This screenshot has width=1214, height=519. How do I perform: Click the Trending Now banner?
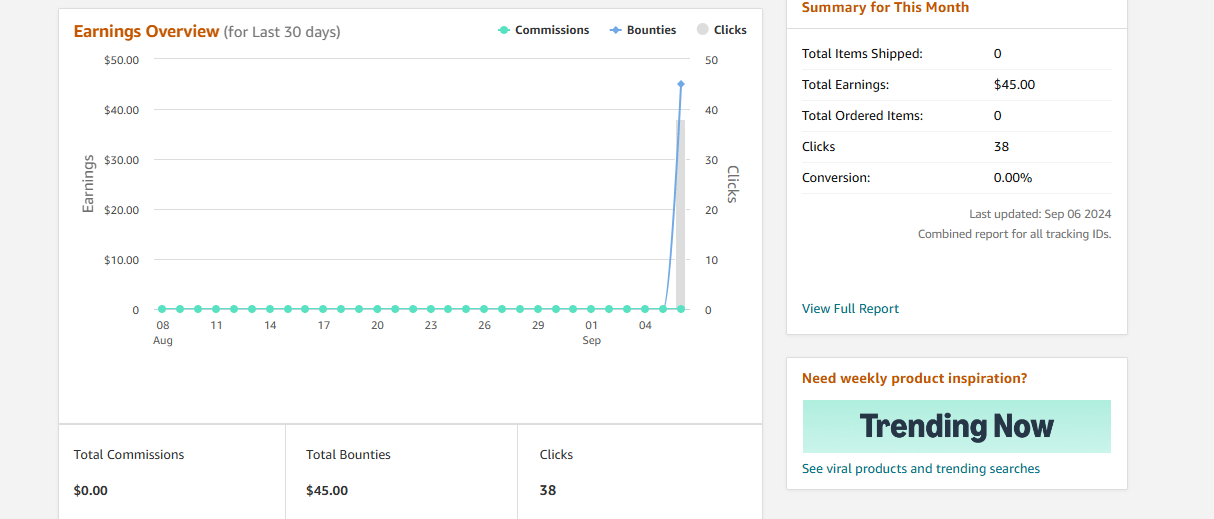click(x=956, y=427)
